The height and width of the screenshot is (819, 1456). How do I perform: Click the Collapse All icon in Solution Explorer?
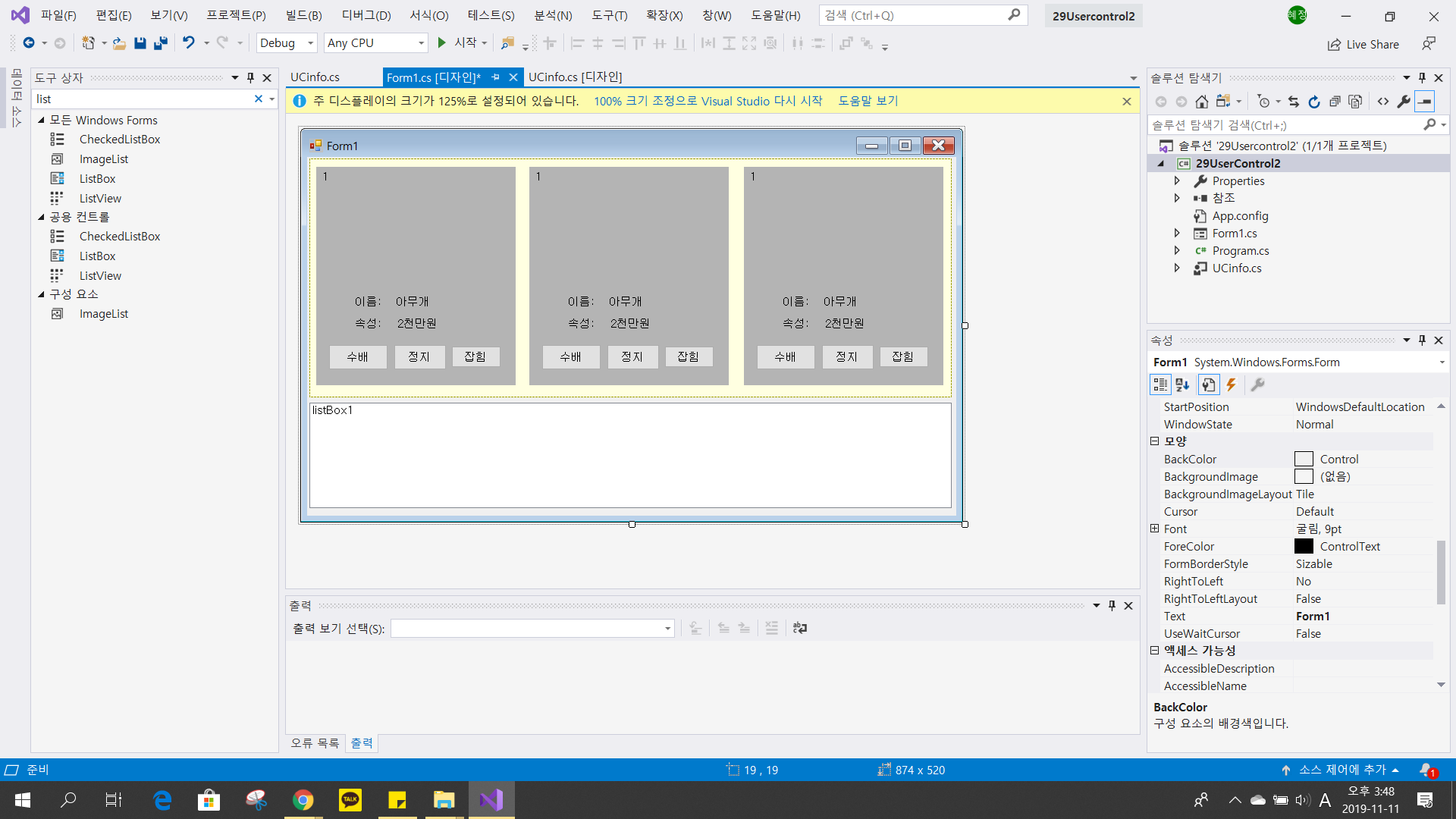1335,102
